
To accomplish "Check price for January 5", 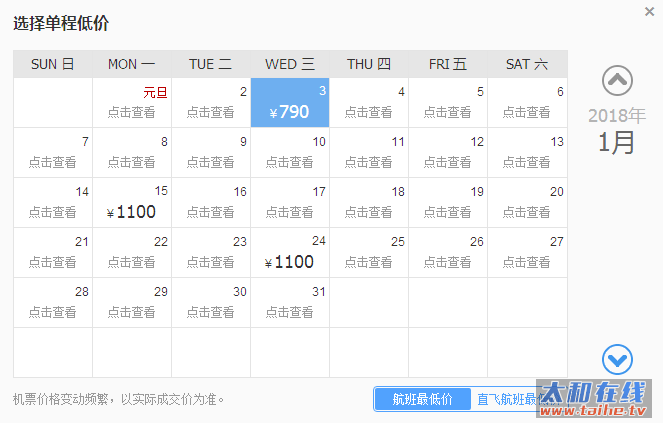I will click(x=448, y=102).
